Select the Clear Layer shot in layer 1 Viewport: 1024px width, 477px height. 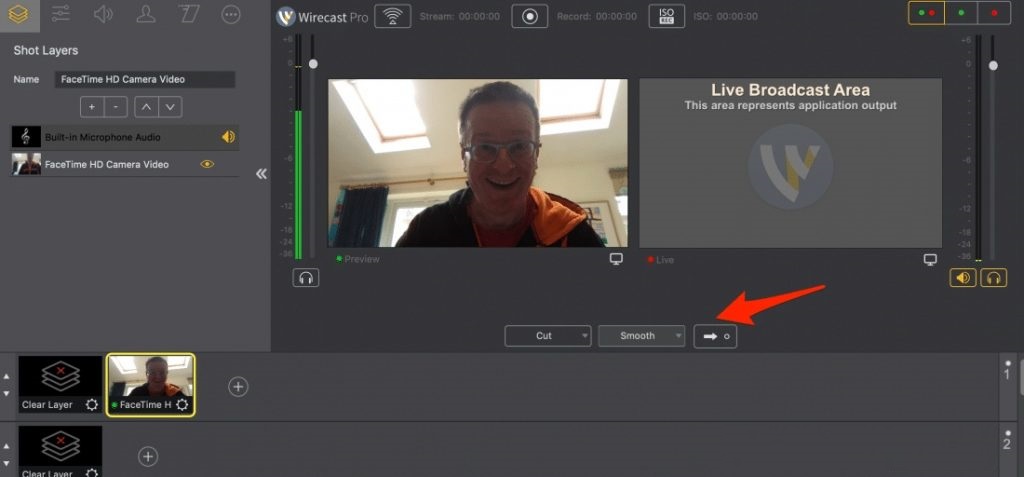click(x=60, y=386)
